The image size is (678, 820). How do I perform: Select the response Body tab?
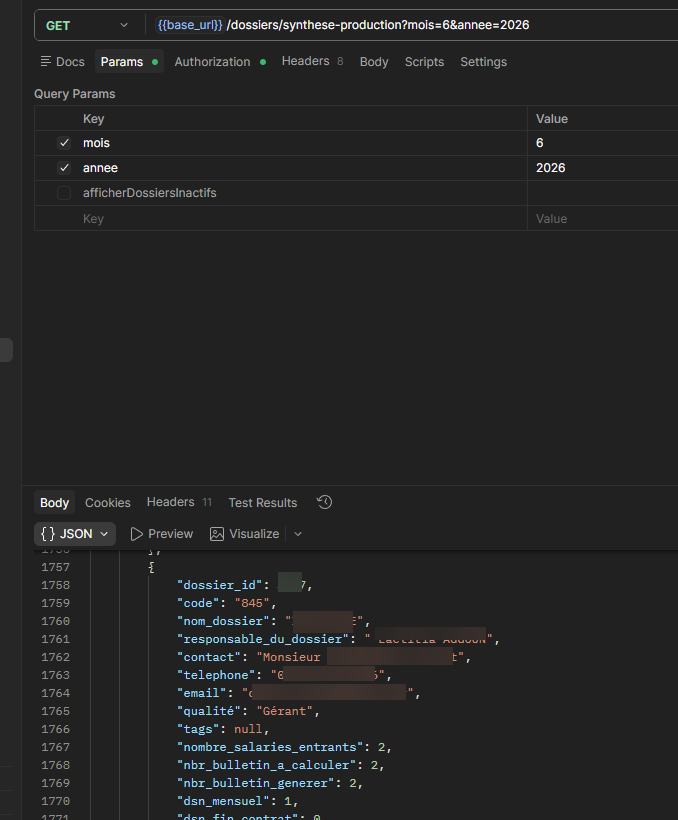click(54, 503)
